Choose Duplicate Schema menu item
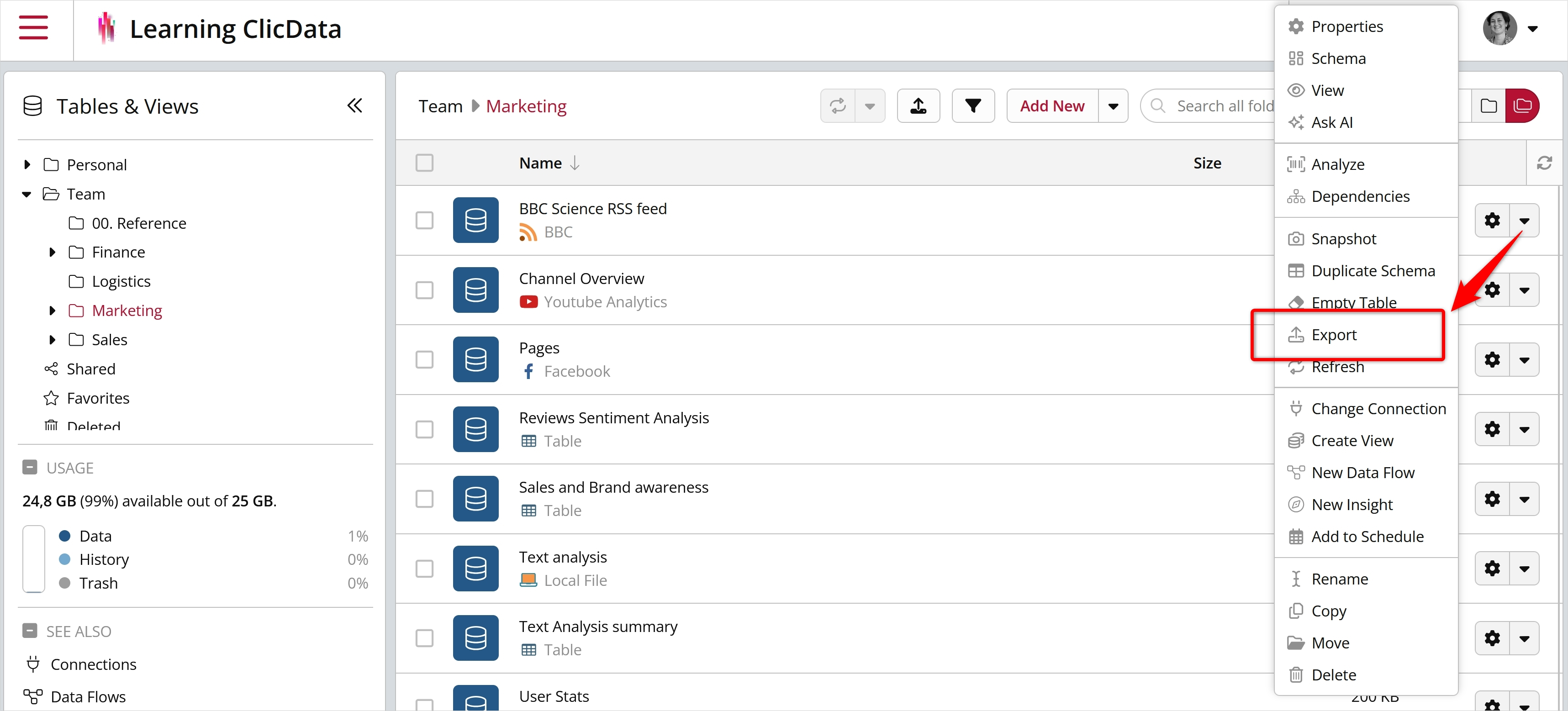The width and height of the screenshot is (1568, 711). (1366, 271)
